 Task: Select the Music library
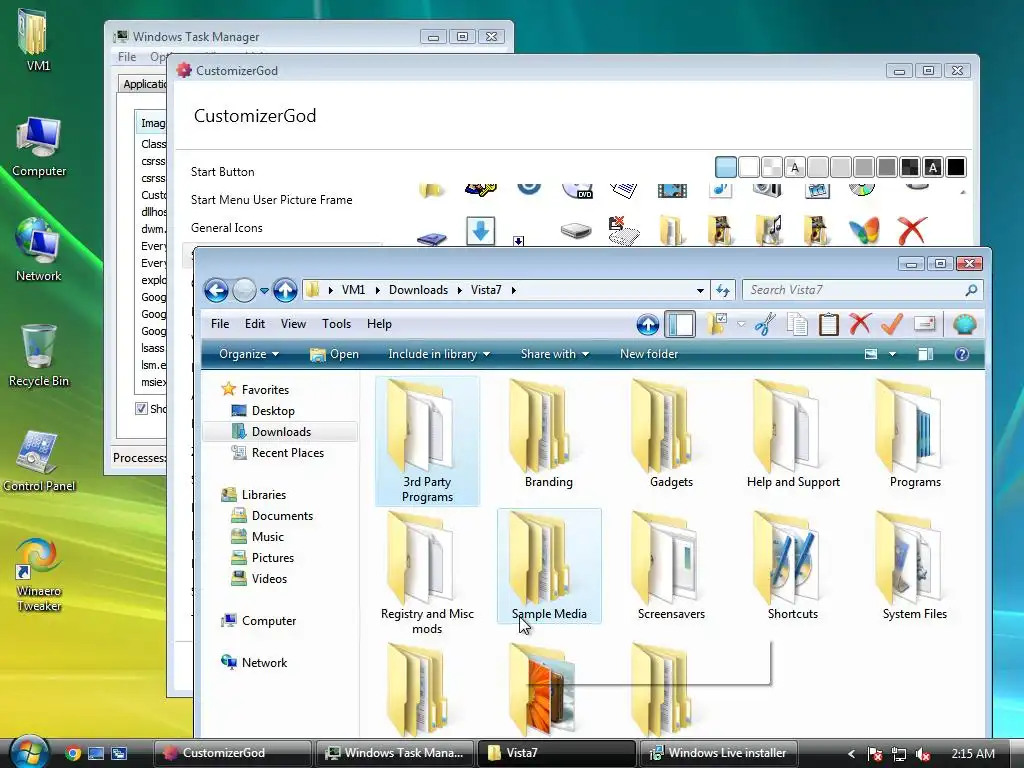pyautogui.click(x=268, y=537)
